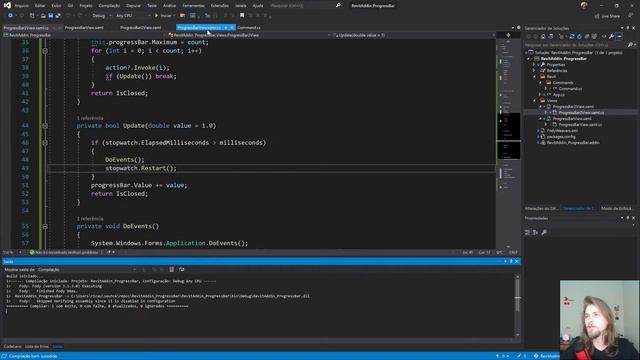Open the Arquivo menu
This screenshot has height=360, width=640.
[21, 6]
